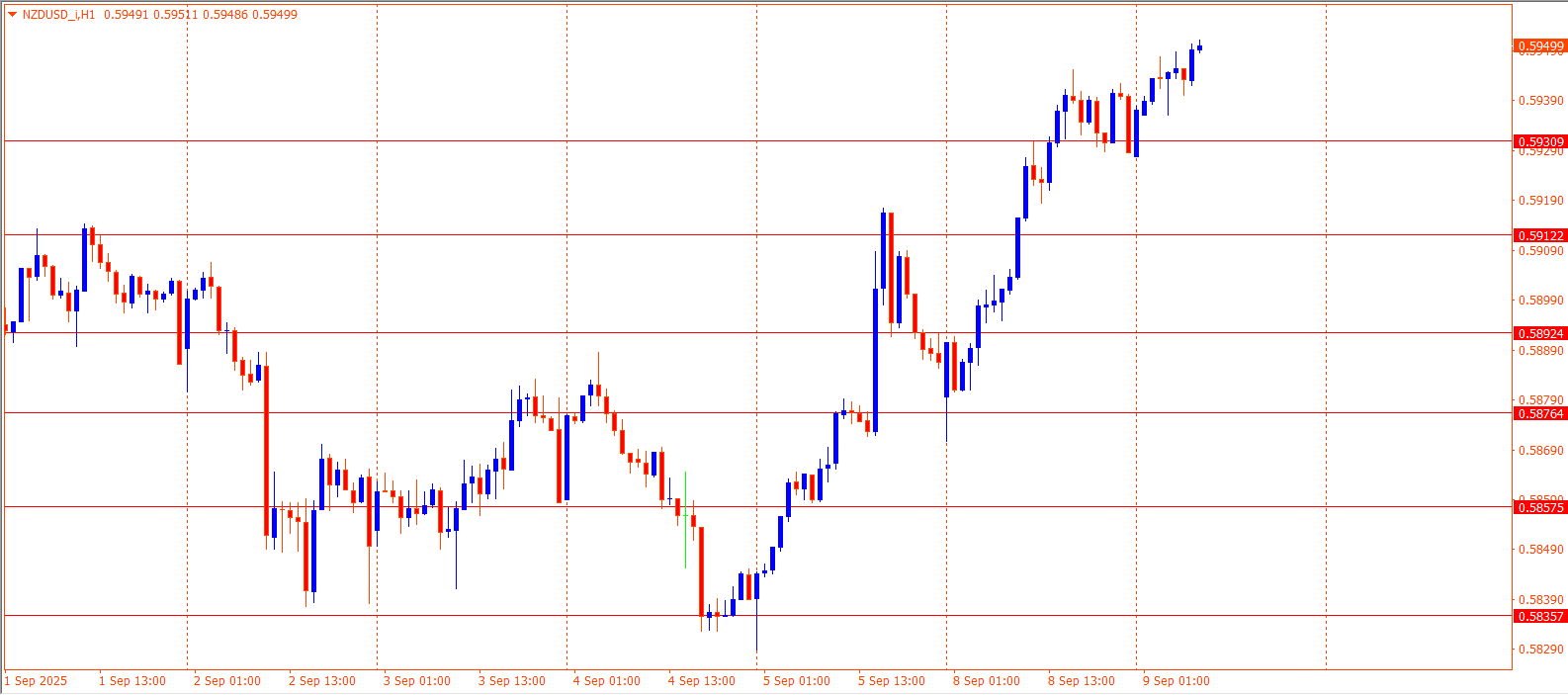The height and width of the screenshot is (695, 1568).
Task: Click the 0.58357 bottom level price tag
Action: [x=1540, y=617]
